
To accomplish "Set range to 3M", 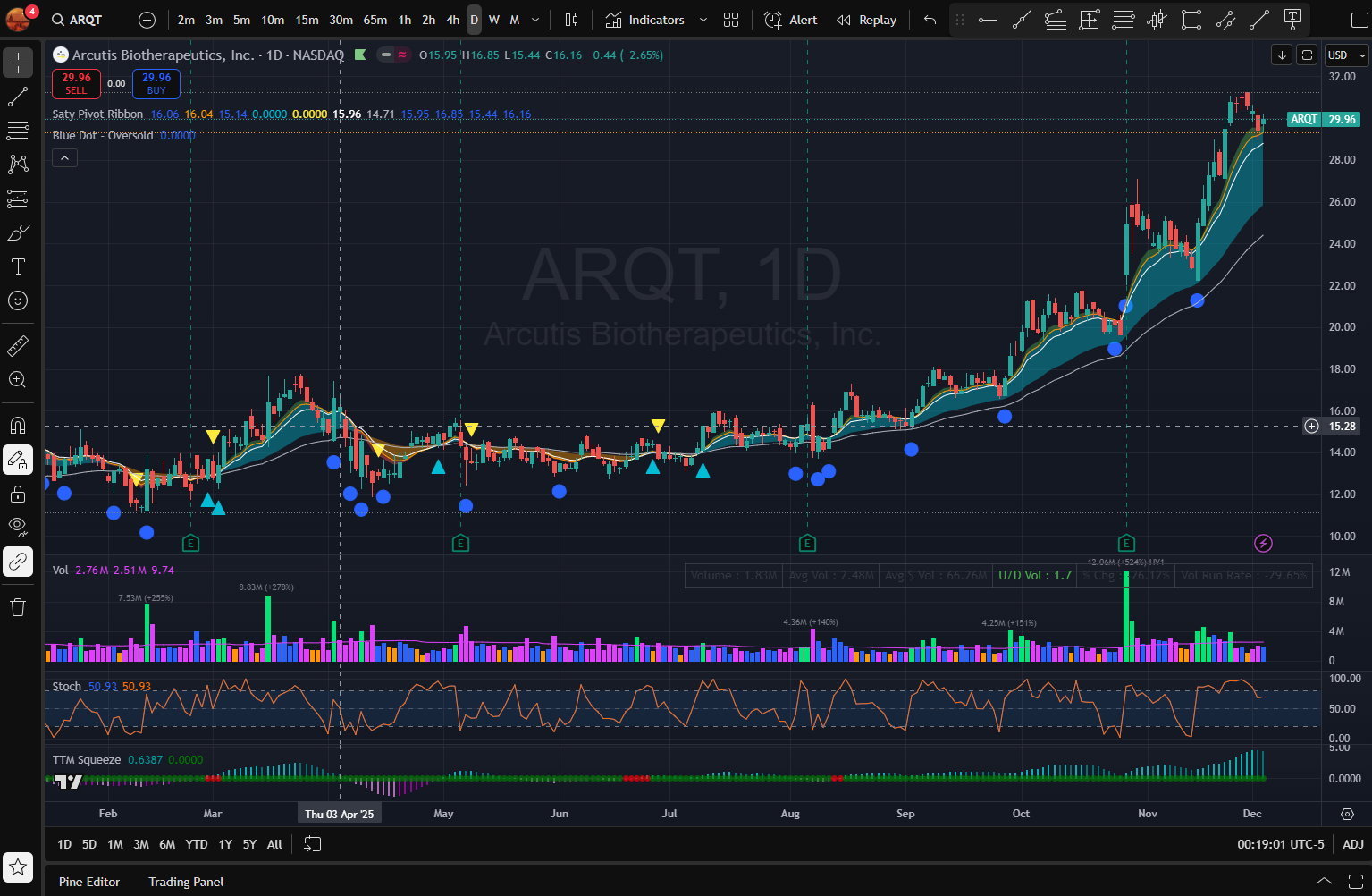I will (141, 844).
